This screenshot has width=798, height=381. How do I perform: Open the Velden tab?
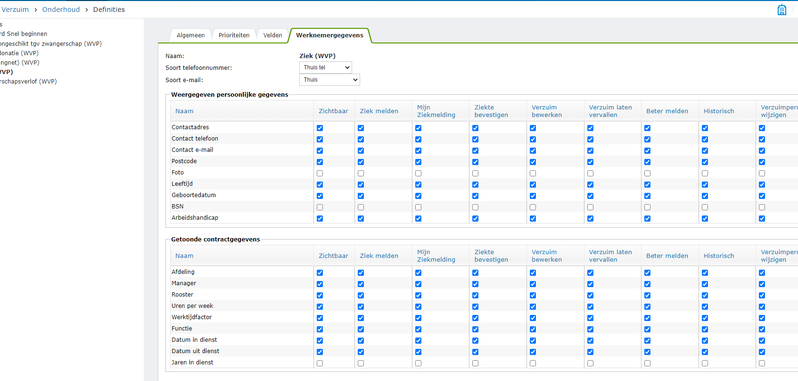(272, 35)
